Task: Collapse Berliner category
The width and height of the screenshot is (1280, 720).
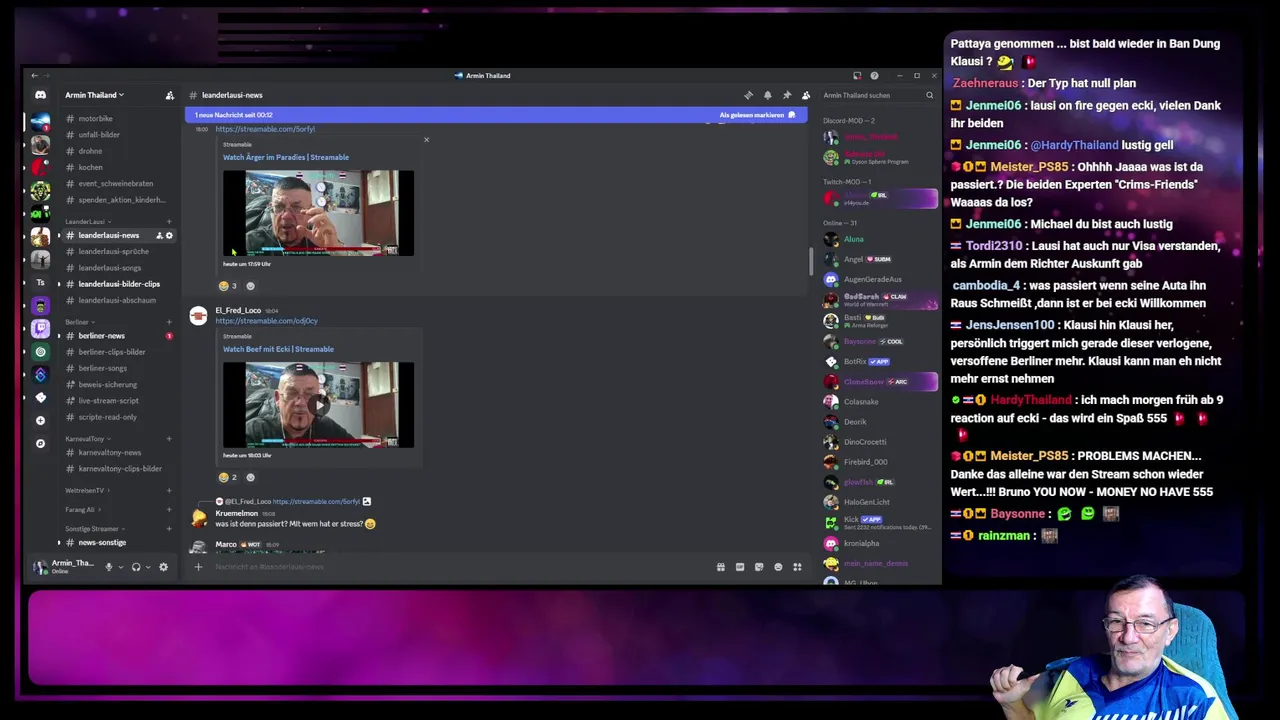Action: click(80, 322)
